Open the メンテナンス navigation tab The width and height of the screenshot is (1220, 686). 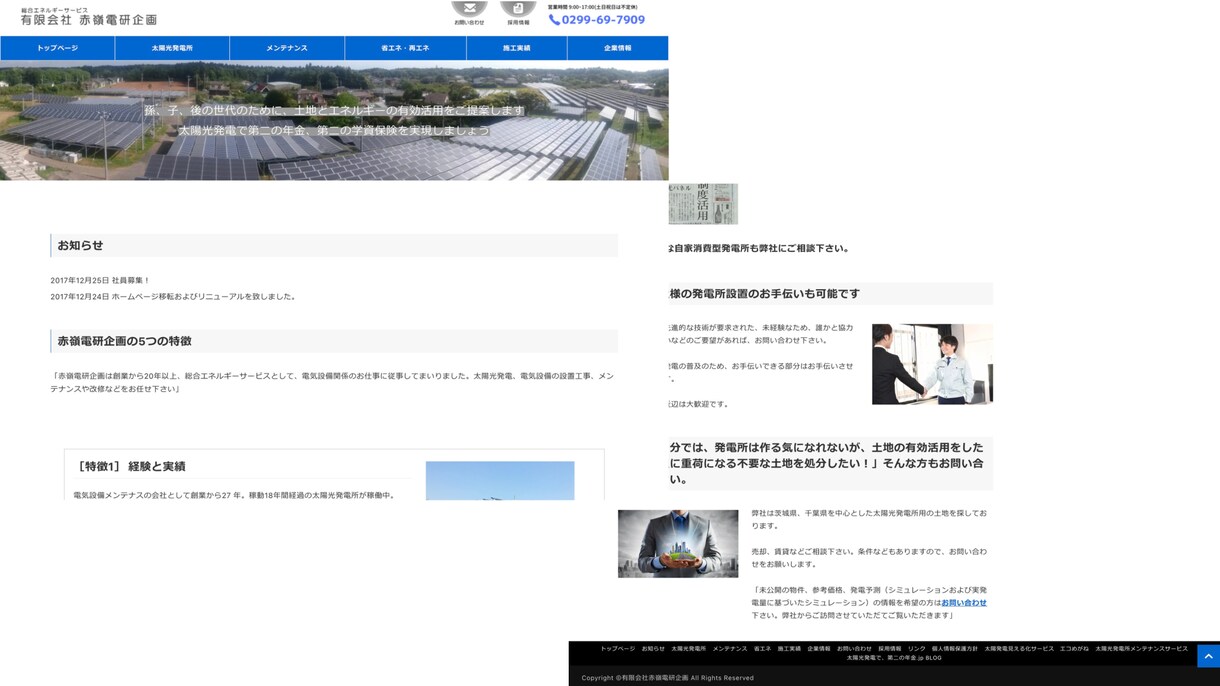pyautogui.click(x=287, y=48)
